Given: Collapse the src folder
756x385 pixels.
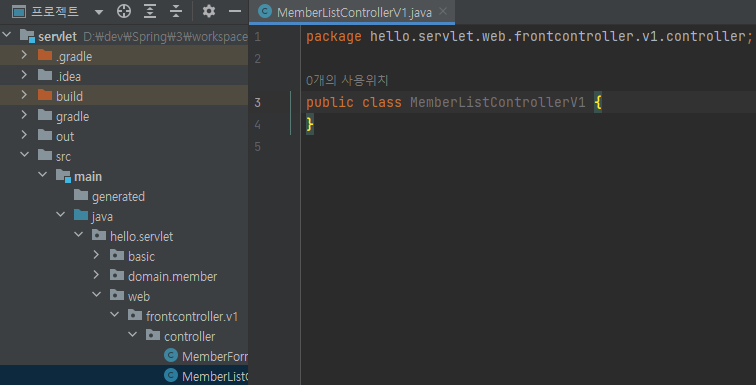Looking at the screenshot, I should [24, 155].
